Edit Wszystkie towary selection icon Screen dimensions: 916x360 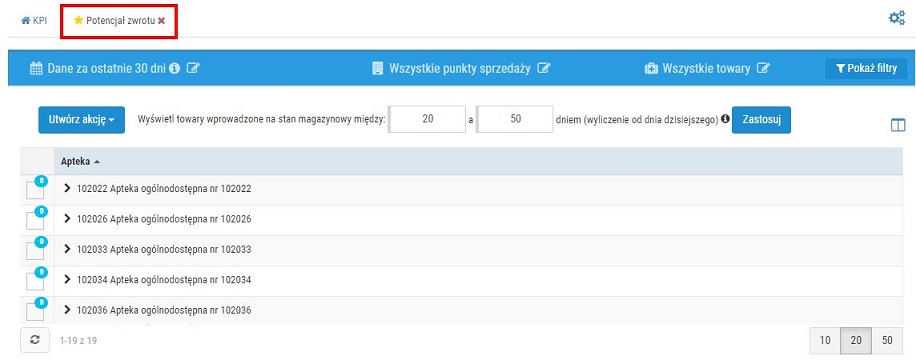coord(763,68)
